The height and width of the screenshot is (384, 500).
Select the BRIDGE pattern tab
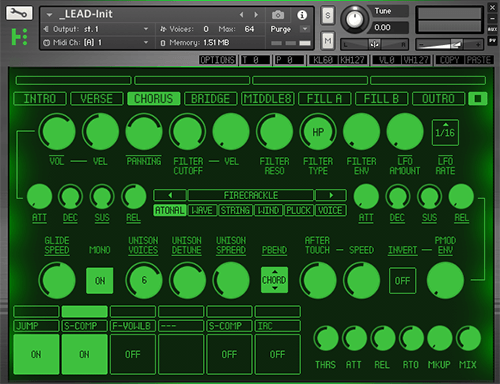(210, 99)
